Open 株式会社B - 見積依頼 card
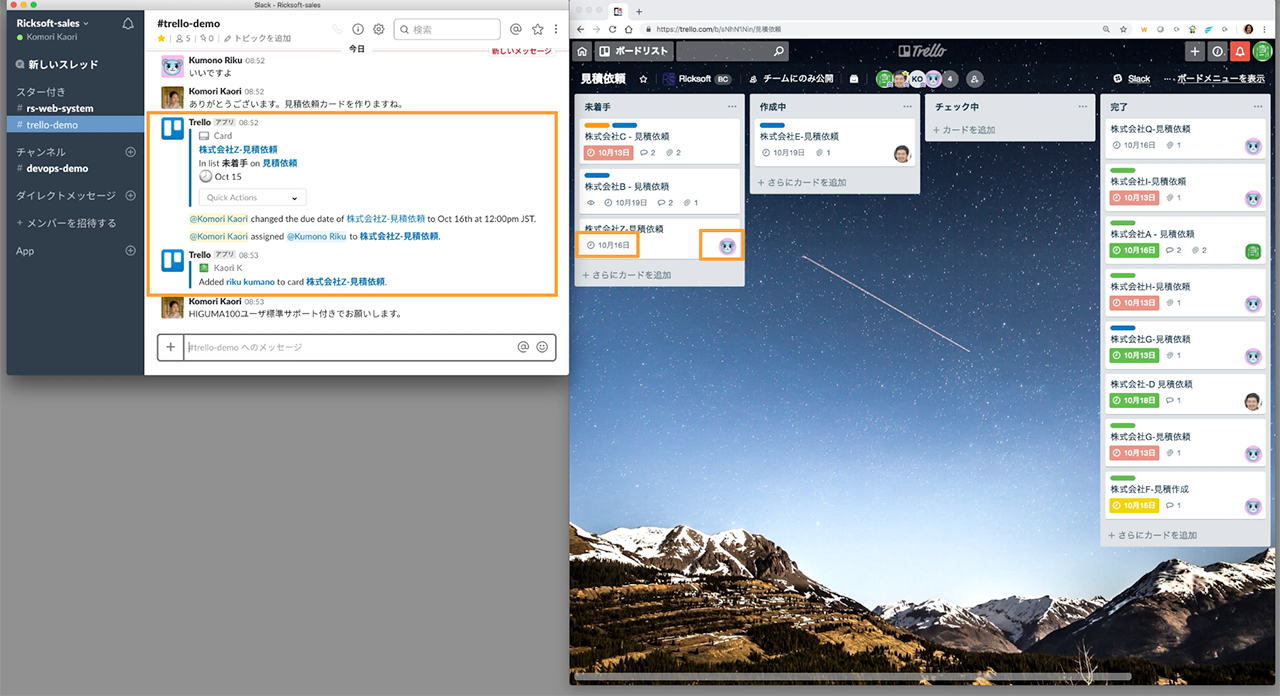 coord(660,189)
